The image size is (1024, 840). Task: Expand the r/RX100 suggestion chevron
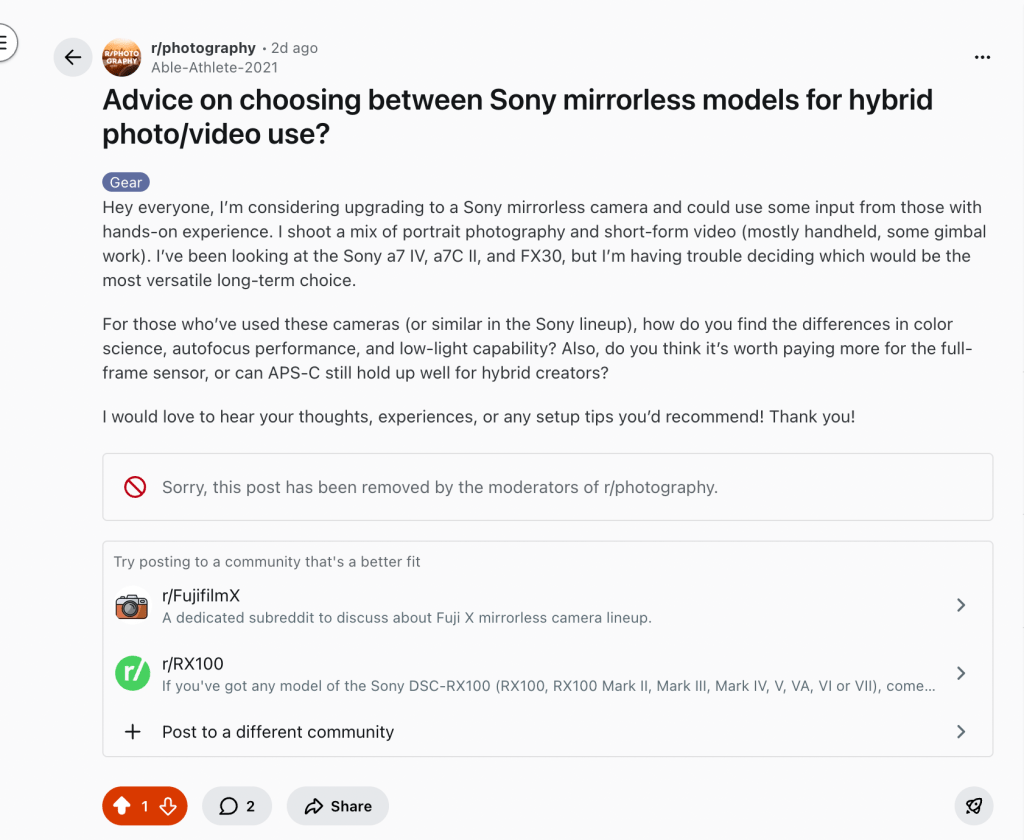point(960,673)
